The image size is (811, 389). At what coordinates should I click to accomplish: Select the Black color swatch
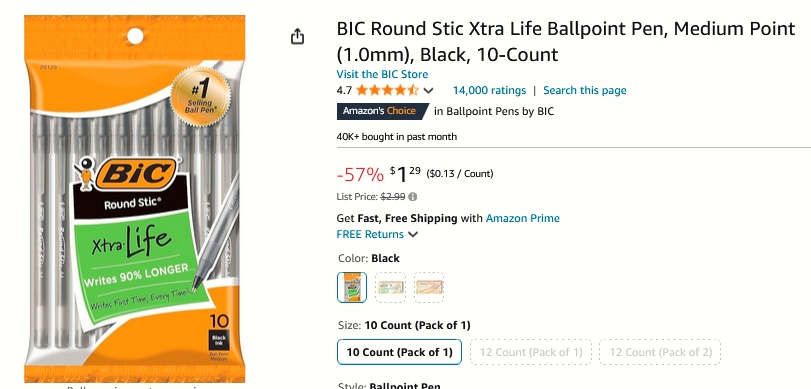pos(352,287)
